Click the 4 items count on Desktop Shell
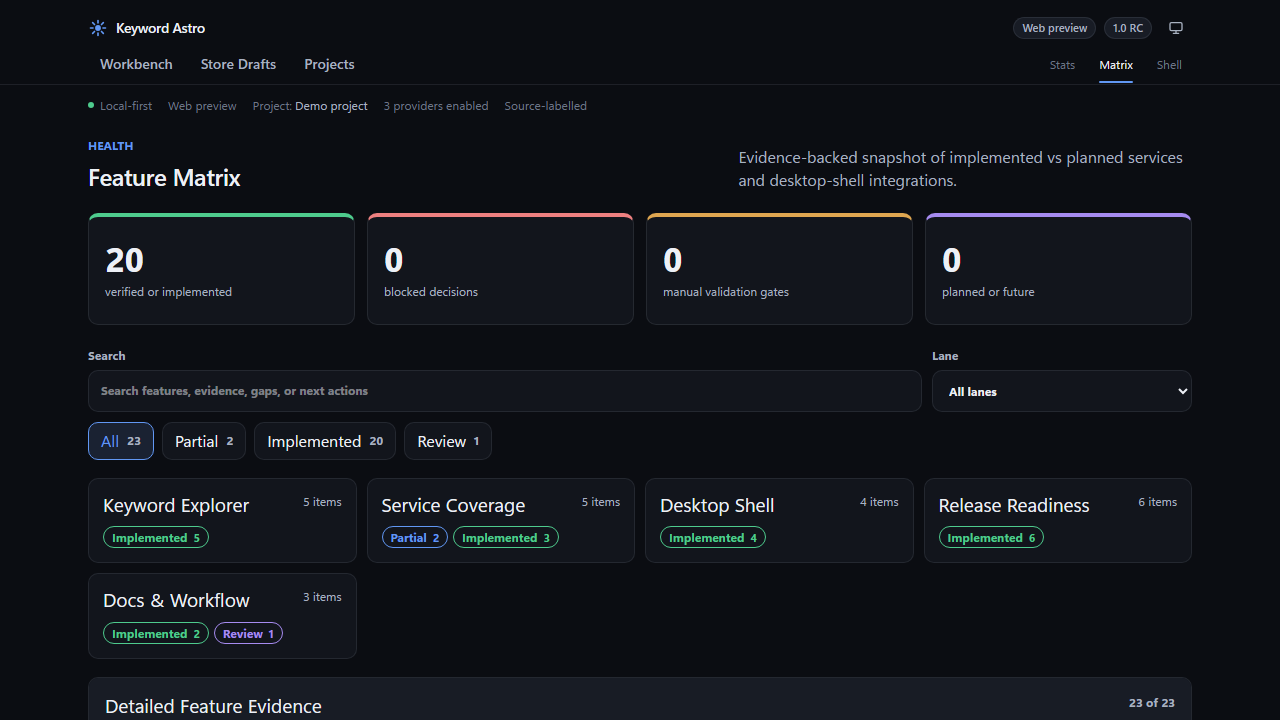Viewport: 1280px width, 720px height. pyautogui.click(x=879, y=502)
